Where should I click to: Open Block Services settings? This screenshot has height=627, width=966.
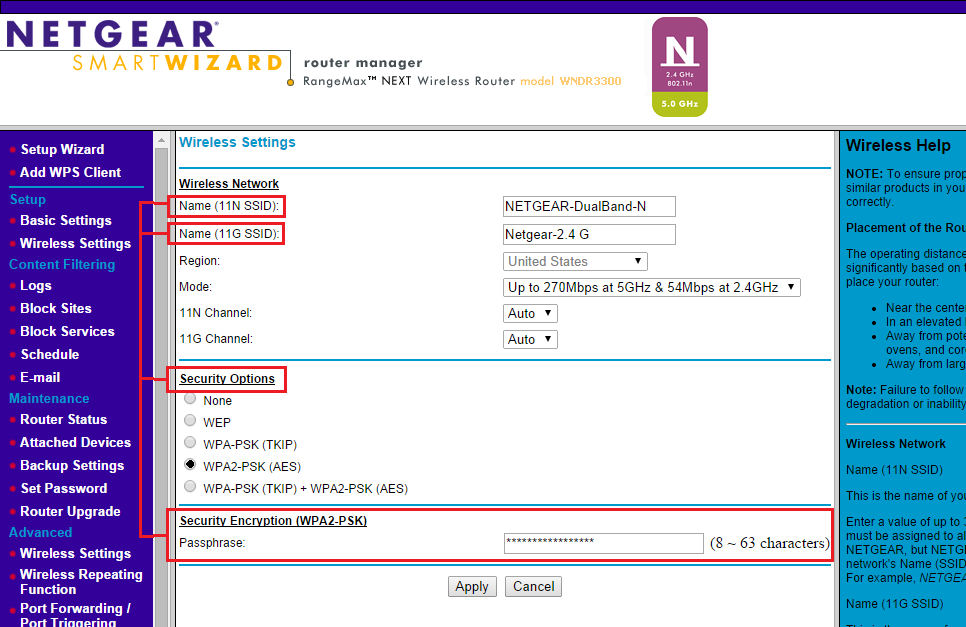[67, 331]
